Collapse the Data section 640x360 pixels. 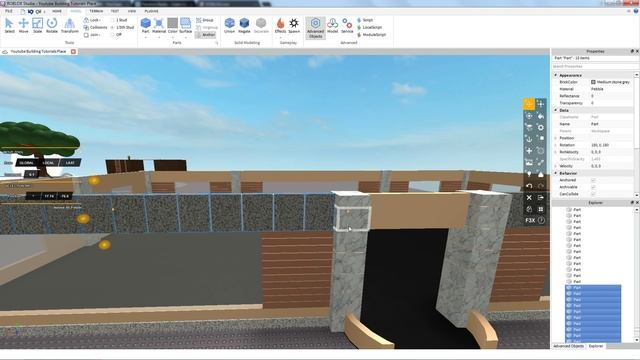(556, 110)
